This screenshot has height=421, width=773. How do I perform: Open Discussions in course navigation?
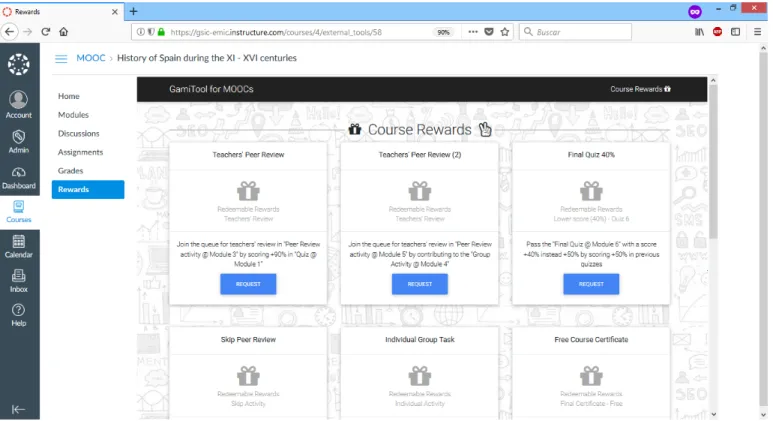coord(79,134)
